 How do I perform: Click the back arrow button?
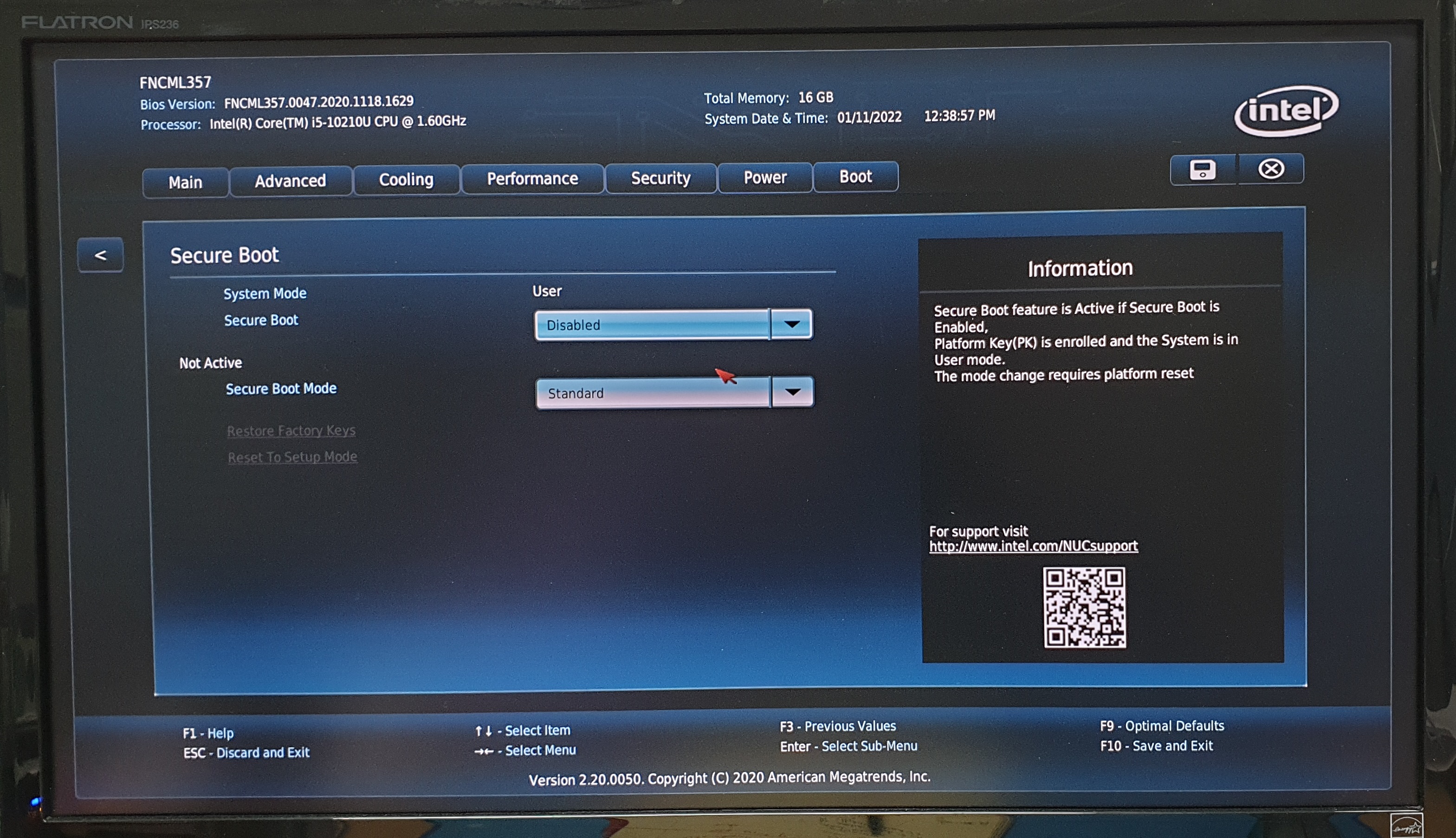(101, 255)
